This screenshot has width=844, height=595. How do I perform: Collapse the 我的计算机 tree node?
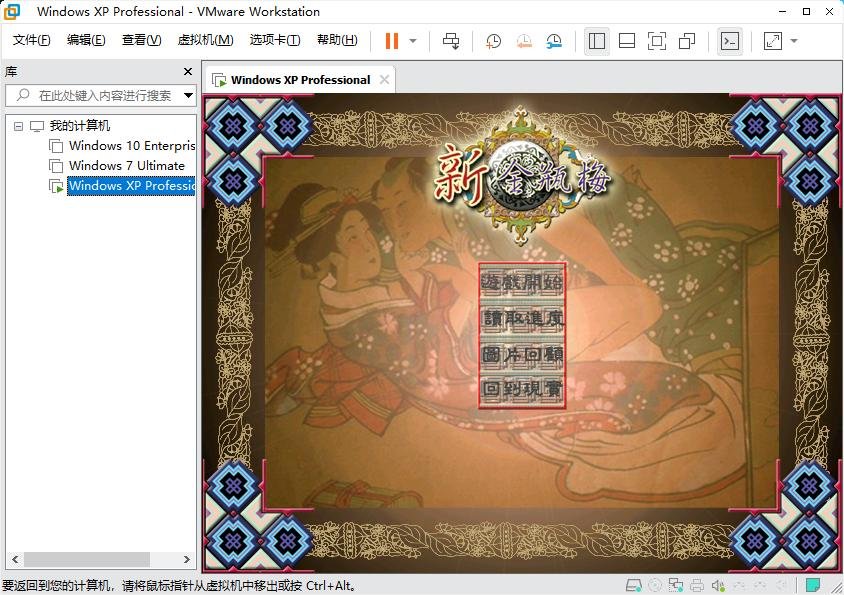18,127
